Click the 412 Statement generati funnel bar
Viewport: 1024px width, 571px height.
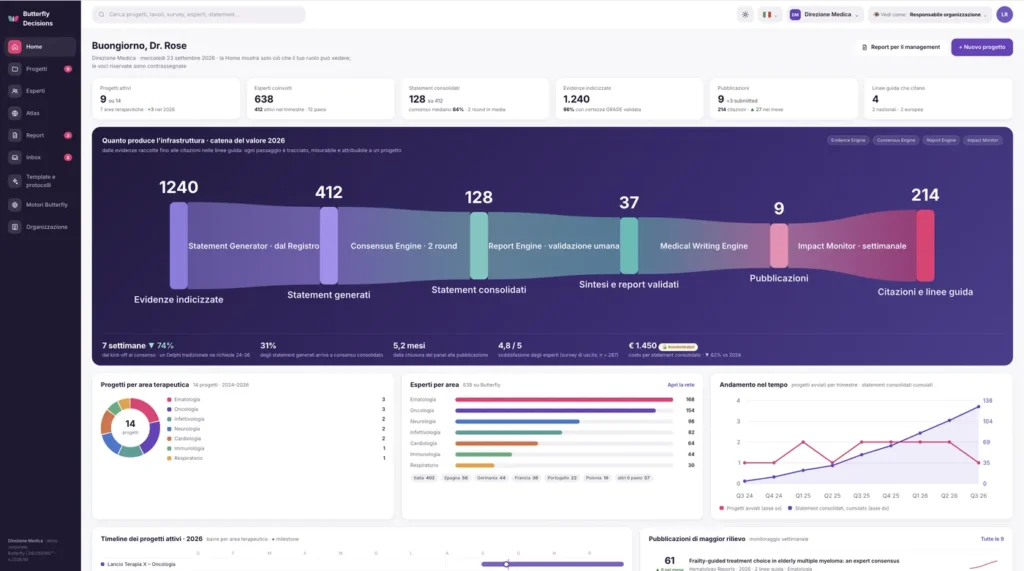(328, 246)
